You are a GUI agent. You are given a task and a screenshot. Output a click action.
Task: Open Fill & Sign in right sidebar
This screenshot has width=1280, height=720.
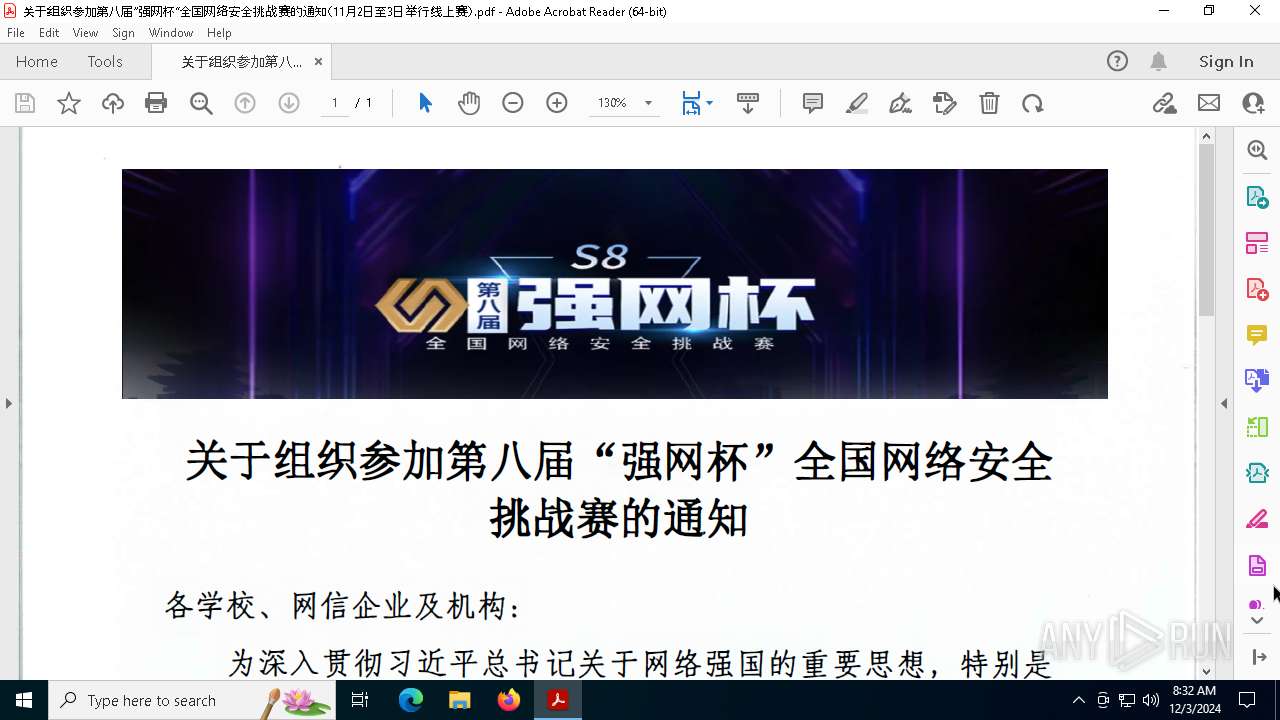1257,519
